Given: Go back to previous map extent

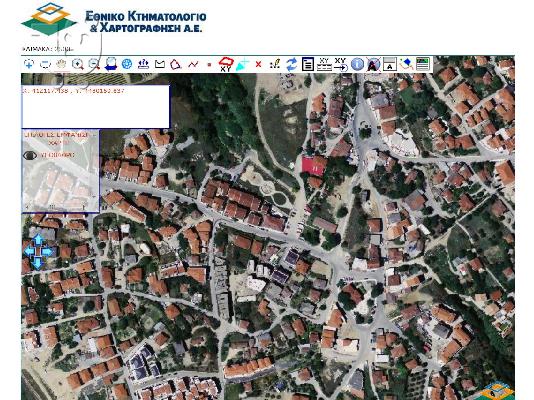Looking at the screenshot, I should tap(110, 64).
